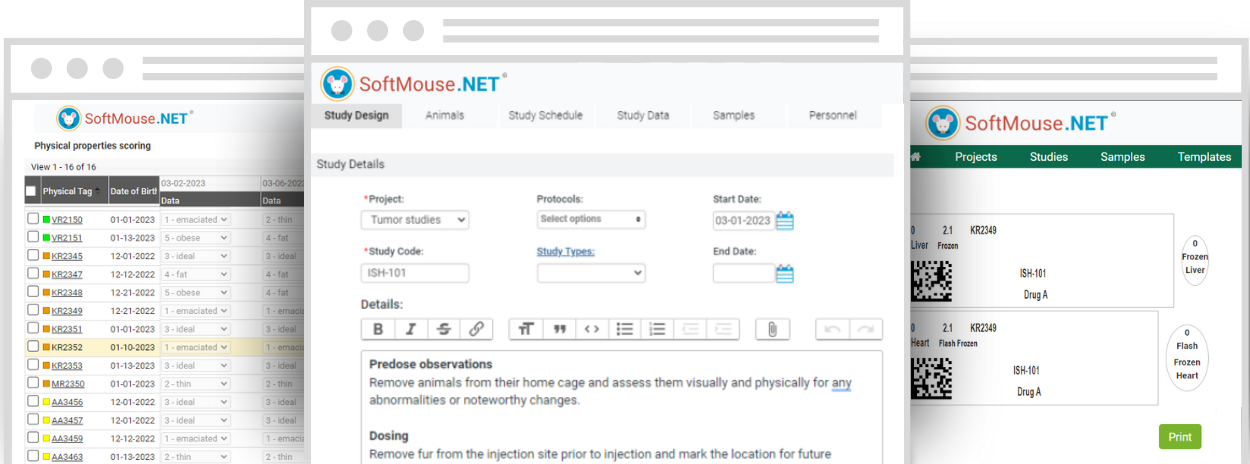This screenshot has height=464, width=1250.
Task: Check the box for mouse KR2348
Action: 33,293
